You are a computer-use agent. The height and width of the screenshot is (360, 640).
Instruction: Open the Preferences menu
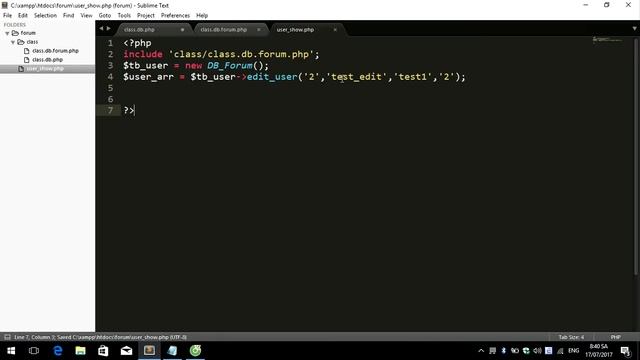175,16
